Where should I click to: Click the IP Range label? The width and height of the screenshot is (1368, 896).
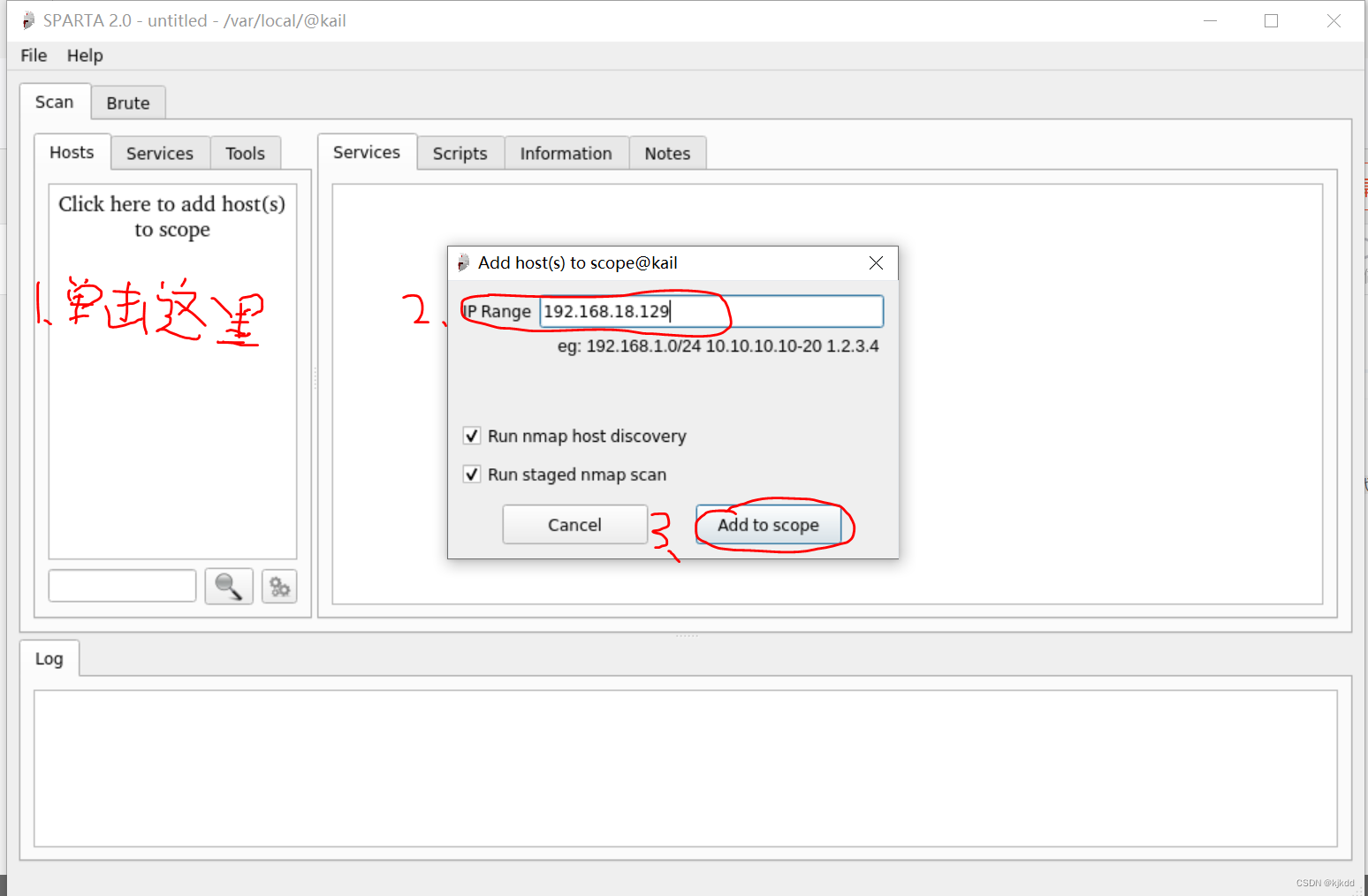coord(498,311)
